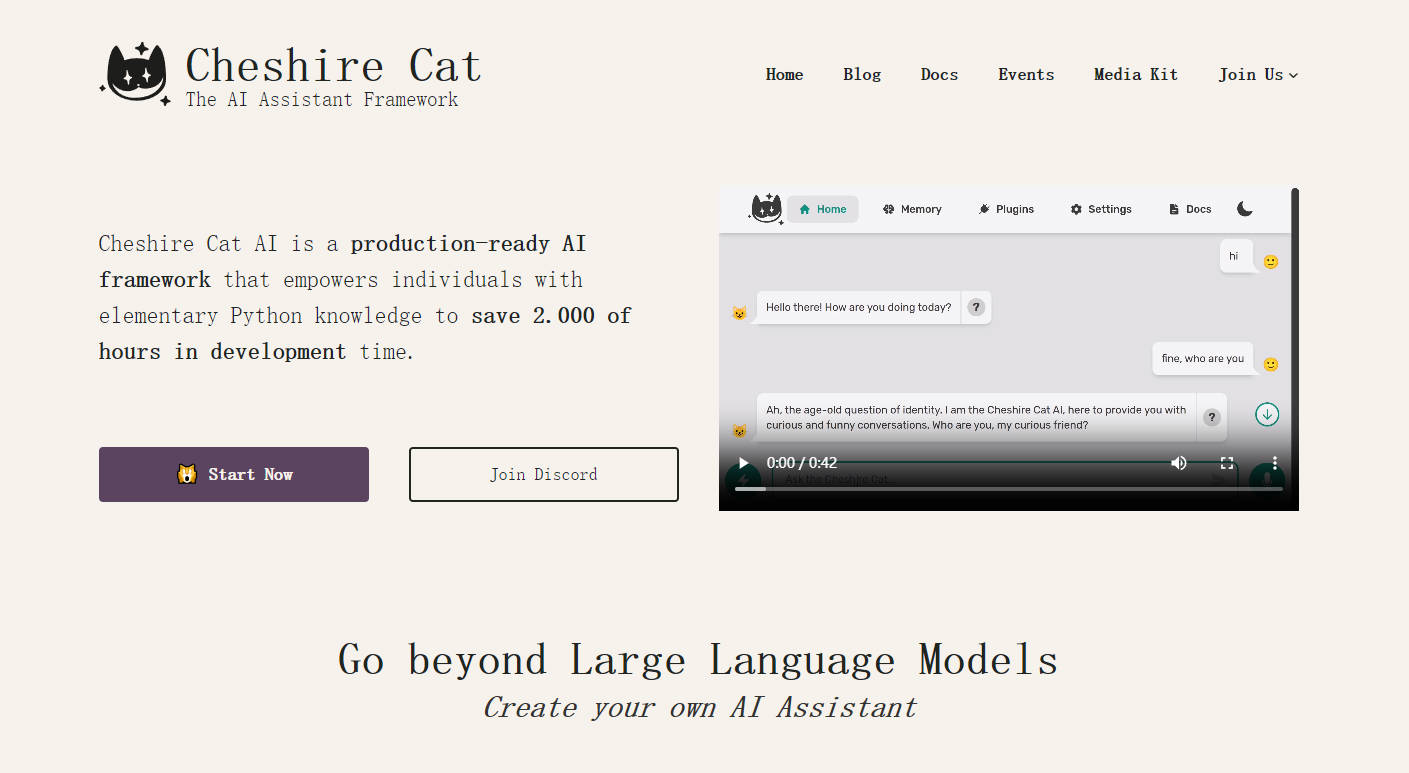The width and height of the screenshot is (1409, 773).
Task: Click the Cheshire Cat logo in the demo navbar
Action: click(x=765, y=208)
